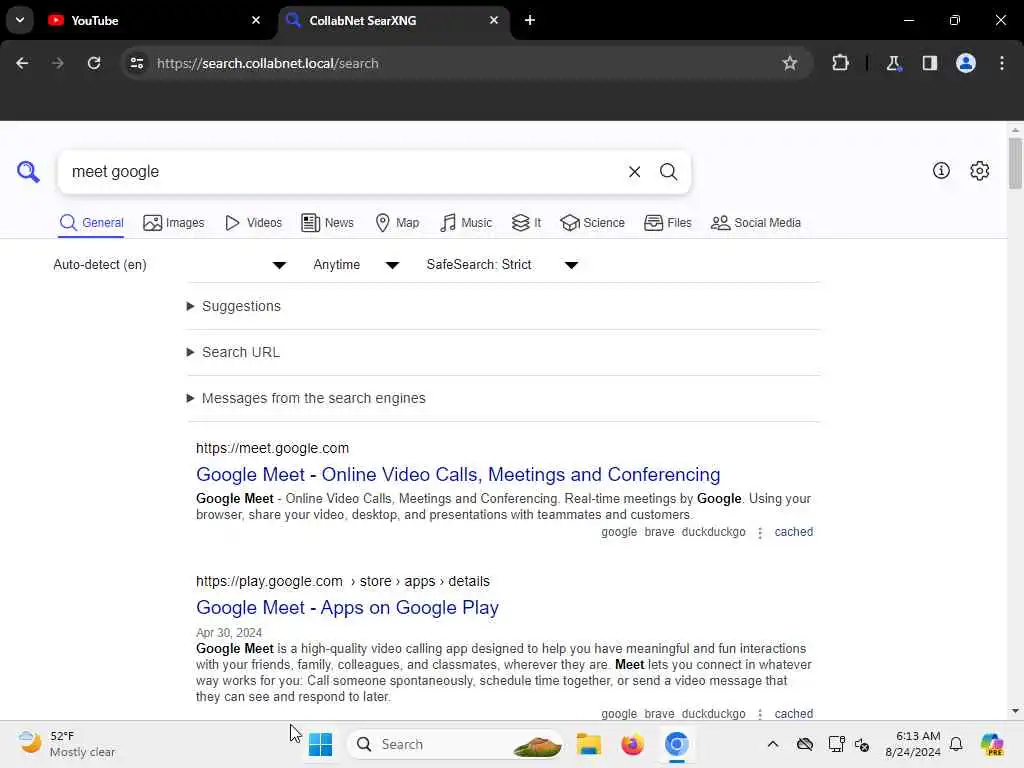Screen dimensions: 1024x768
Task: Open the Chrome three-dot menu
Action: pyautogui.click(x=1002, y=63)
